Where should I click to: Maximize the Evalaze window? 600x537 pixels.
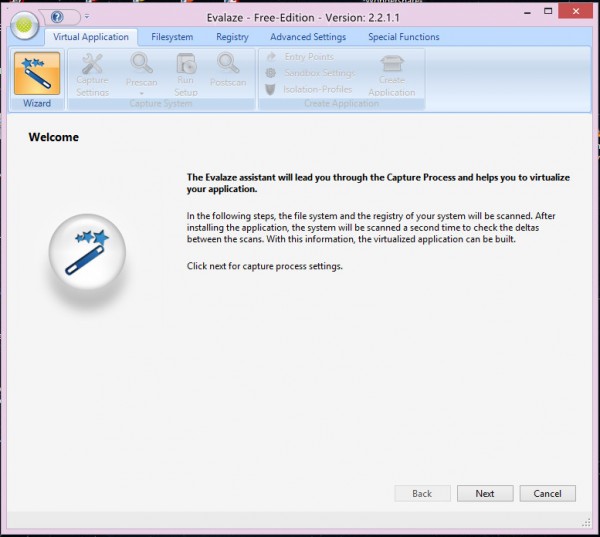(x=548, y=11)
